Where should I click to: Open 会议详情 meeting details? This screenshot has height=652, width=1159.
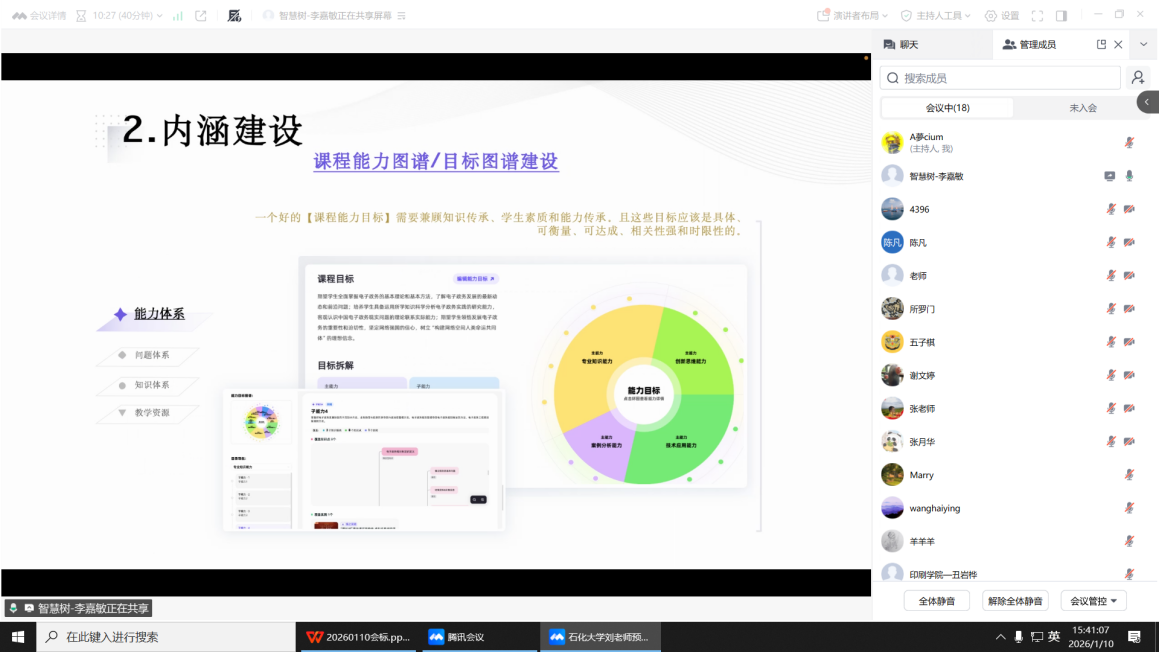tap(39, 16)
